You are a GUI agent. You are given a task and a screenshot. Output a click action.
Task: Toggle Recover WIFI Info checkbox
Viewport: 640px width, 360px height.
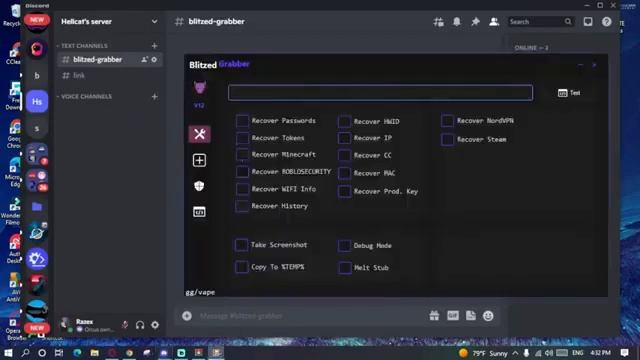coord(242,189)
